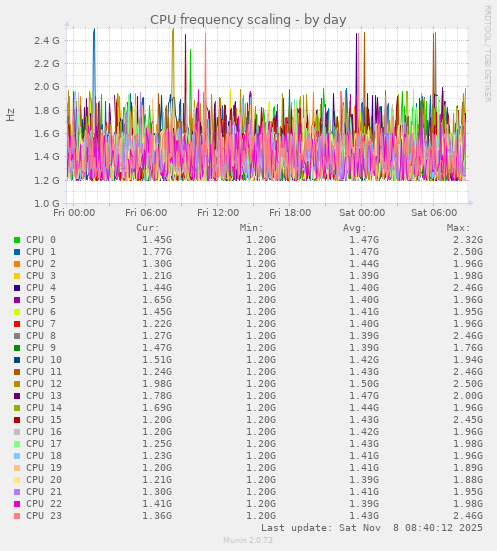Click the '2.4 G' y-axis label
This screenshot has height=551, width=497.
(47, 41)
